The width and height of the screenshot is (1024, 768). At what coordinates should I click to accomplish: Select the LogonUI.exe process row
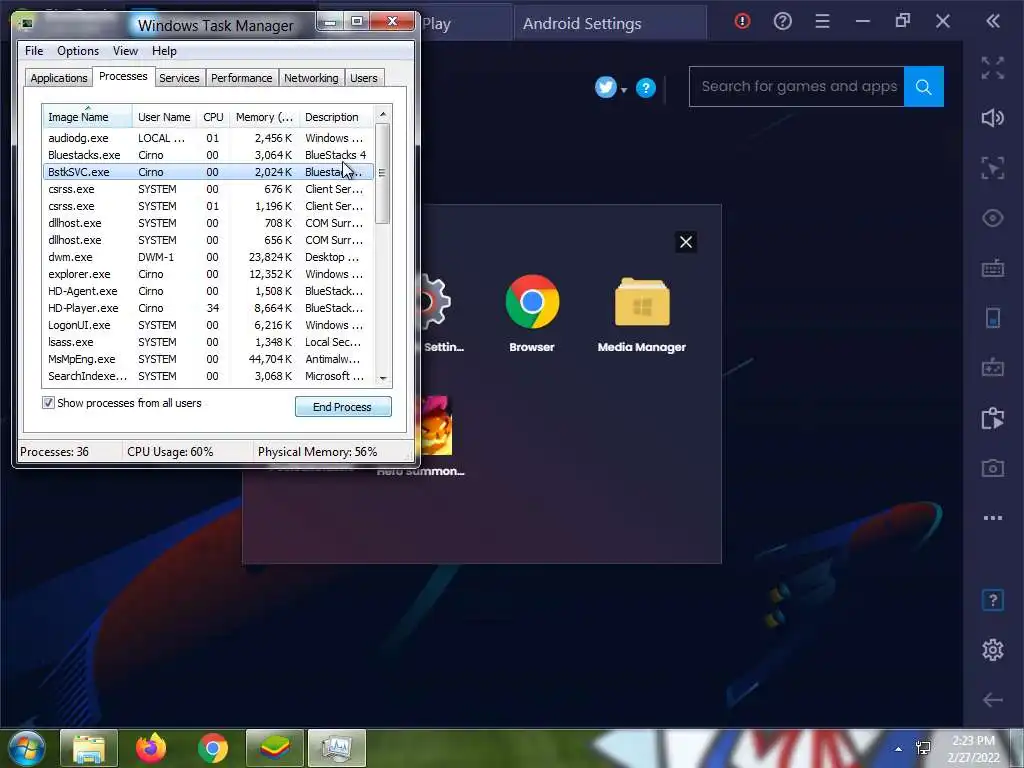click(208, 325)
